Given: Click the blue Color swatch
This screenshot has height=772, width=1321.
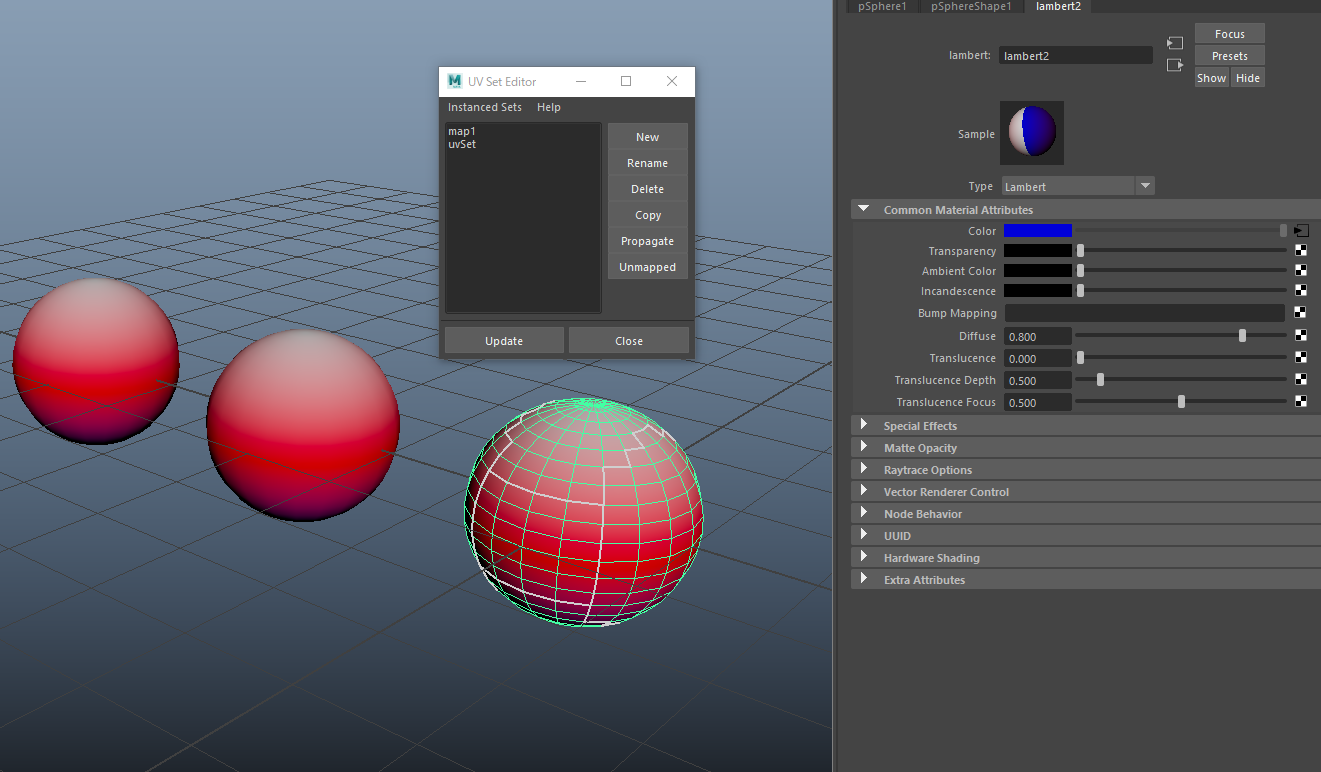Looking at the screenshot, I should click(x=1037, y=231).
